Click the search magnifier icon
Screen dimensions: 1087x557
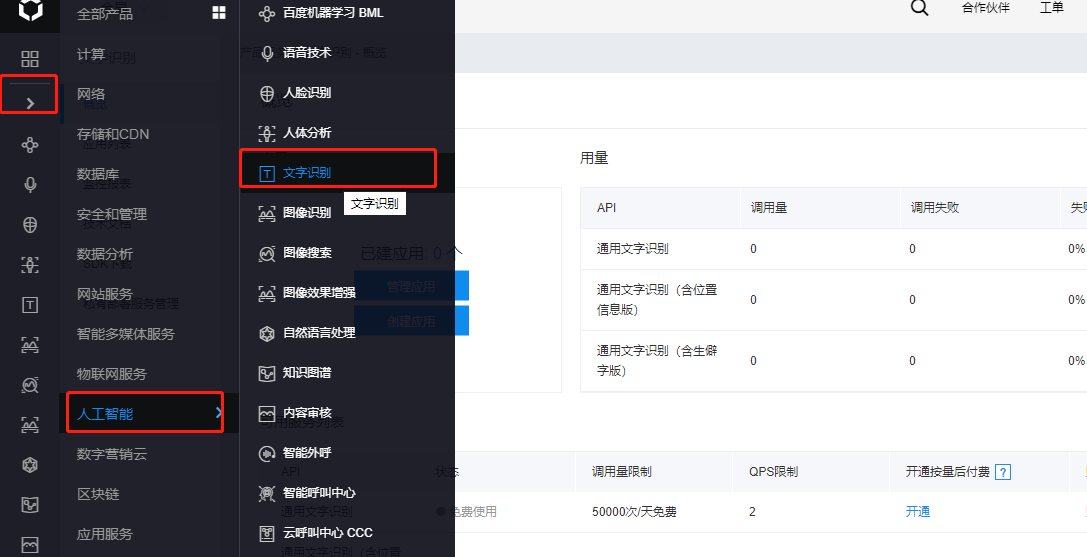coord(919,8)
